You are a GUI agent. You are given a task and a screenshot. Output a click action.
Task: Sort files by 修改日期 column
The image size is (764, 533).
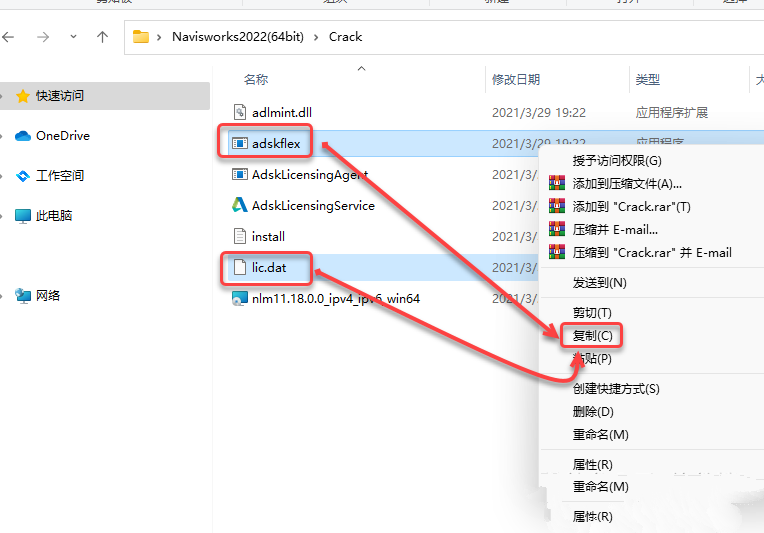click(x=516, y=79)
